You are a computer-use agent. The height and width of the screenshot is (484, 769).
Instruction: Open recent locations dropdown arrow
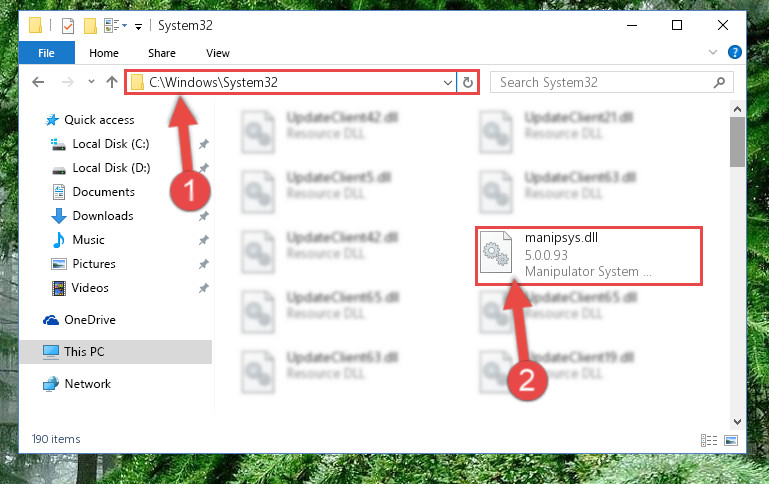(91, 82)
